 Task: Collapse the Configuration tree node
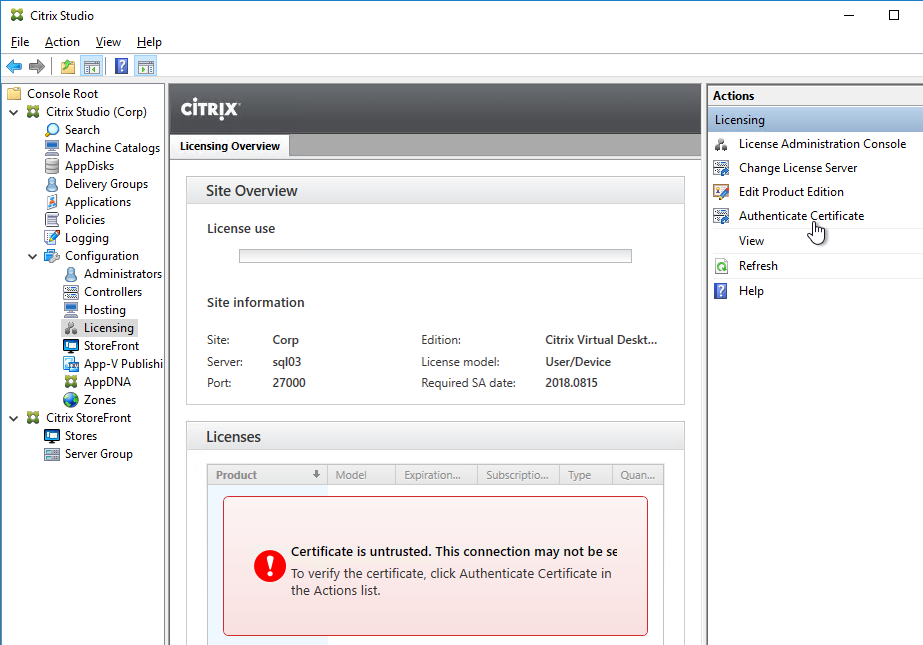[x=33, y=256]
